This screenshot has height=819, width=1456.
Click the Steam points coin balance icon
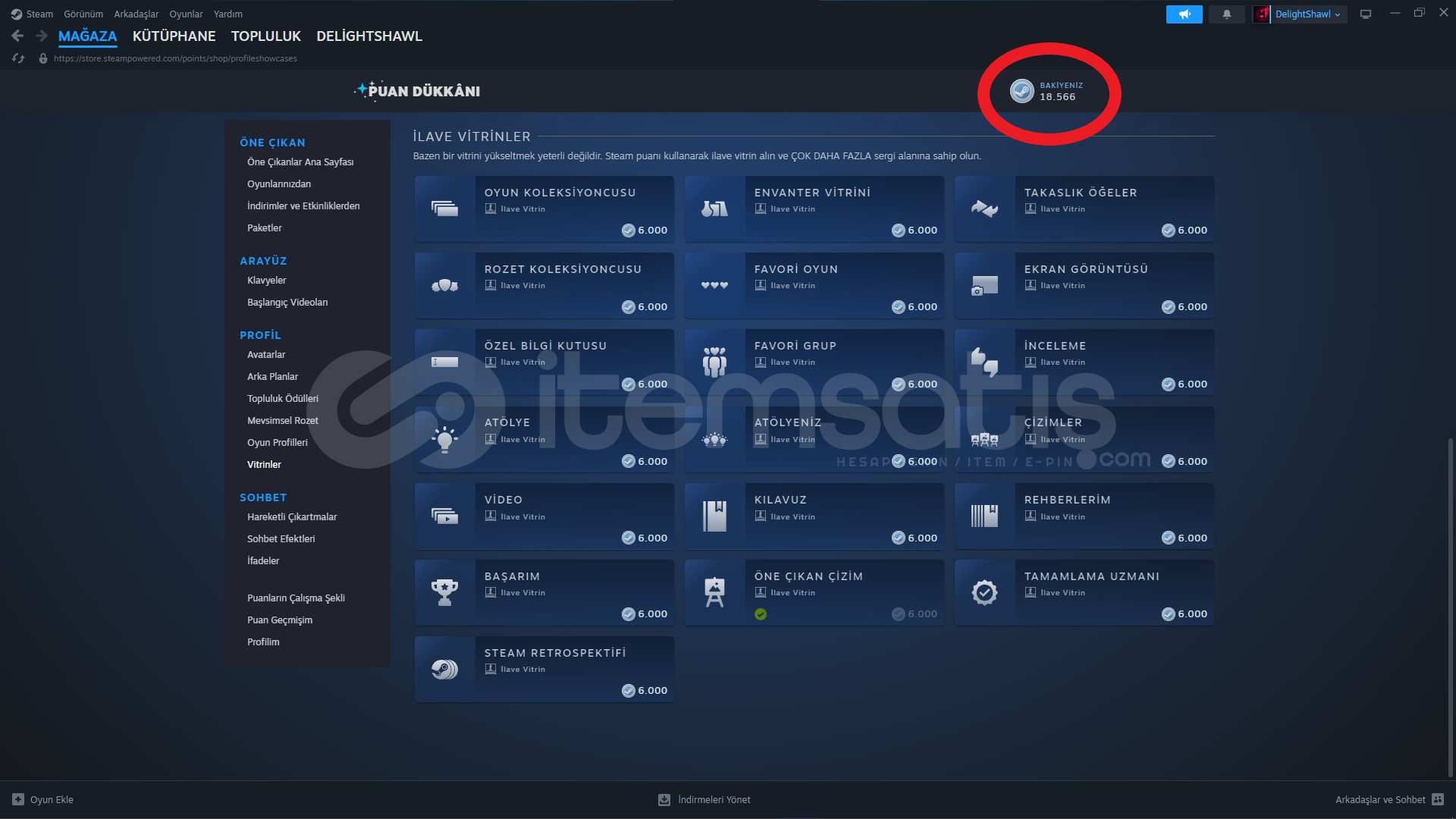(x=1021, y=91)
